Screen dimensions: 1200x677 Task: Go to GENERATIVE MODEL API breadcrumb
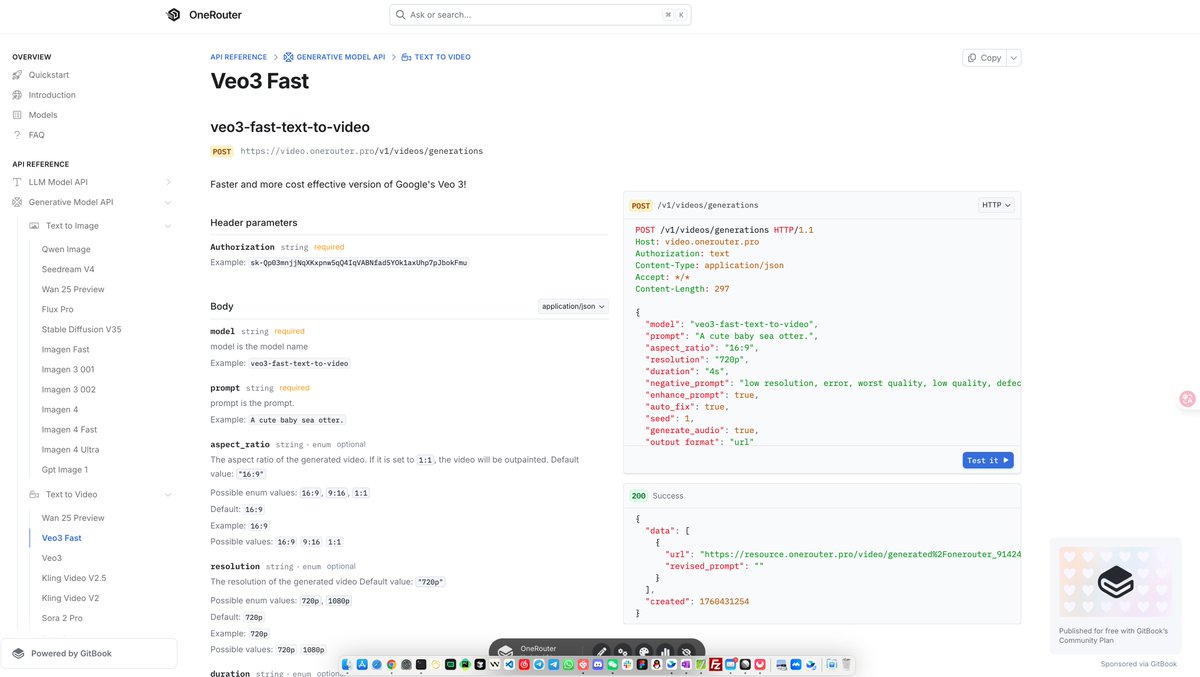click(334, 57)
